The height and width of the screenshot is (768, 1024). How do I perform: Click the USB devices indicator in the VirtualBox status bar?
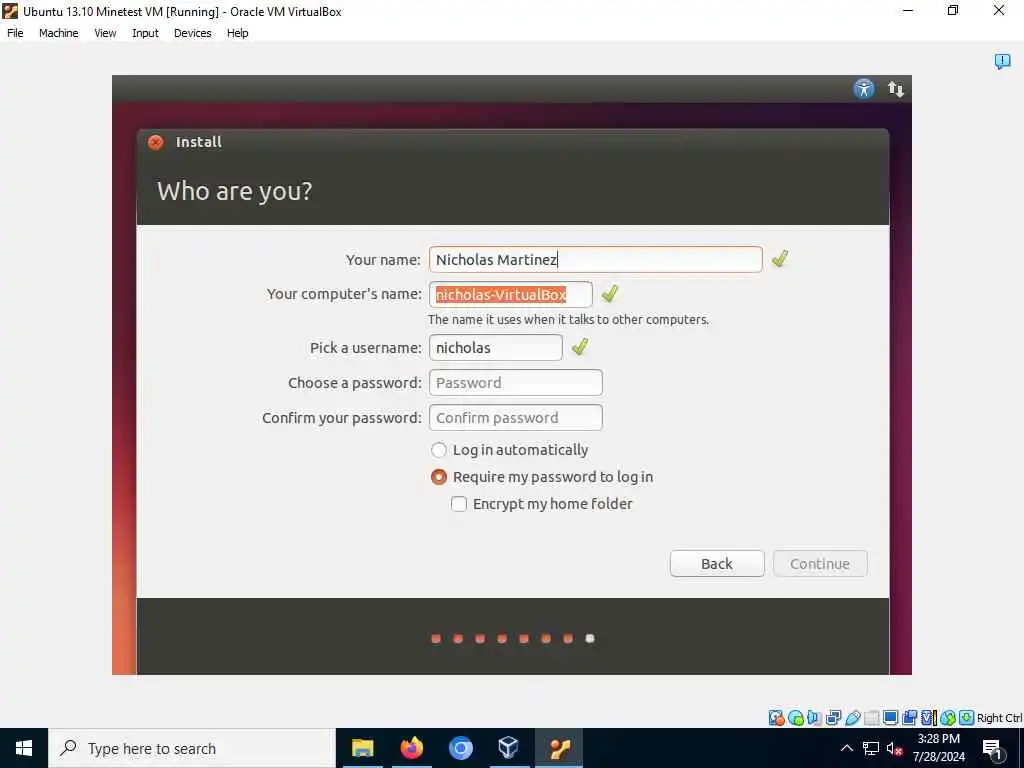[853, 718]
